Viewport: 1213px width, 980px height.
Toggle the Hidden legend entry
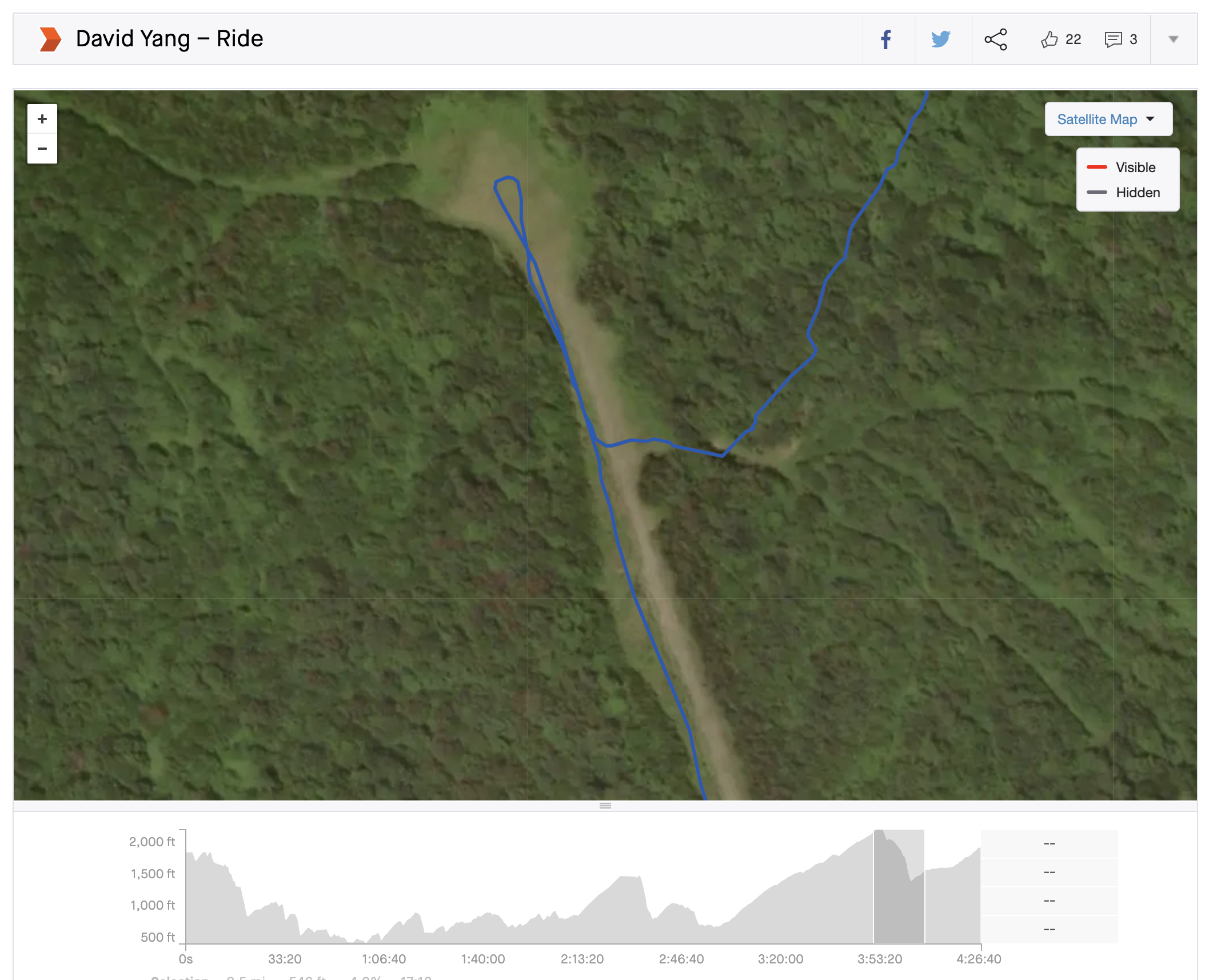click(1123, 193)
